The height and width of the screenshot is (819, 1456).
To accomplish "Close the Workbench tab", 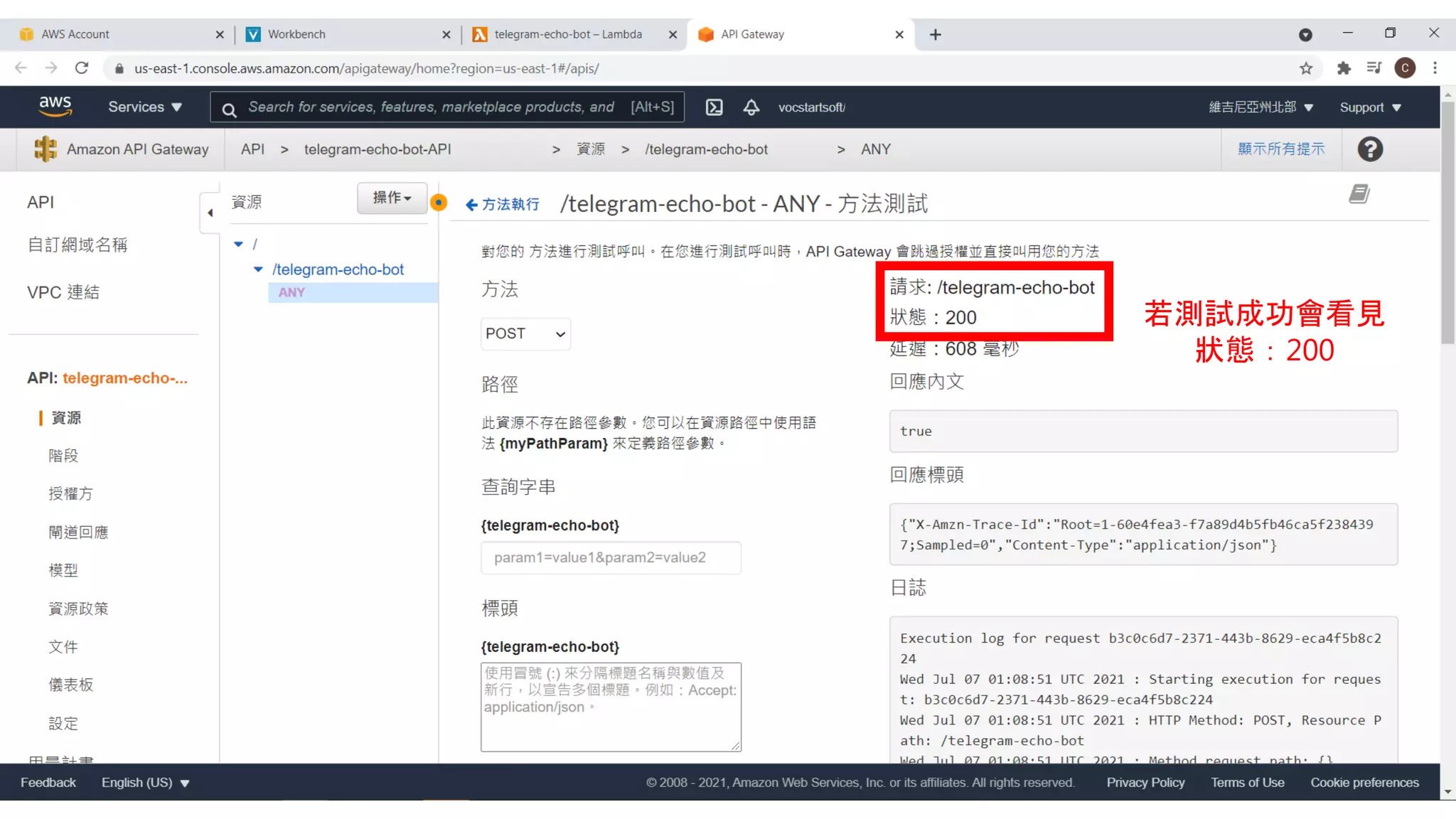I will point(446,34).
